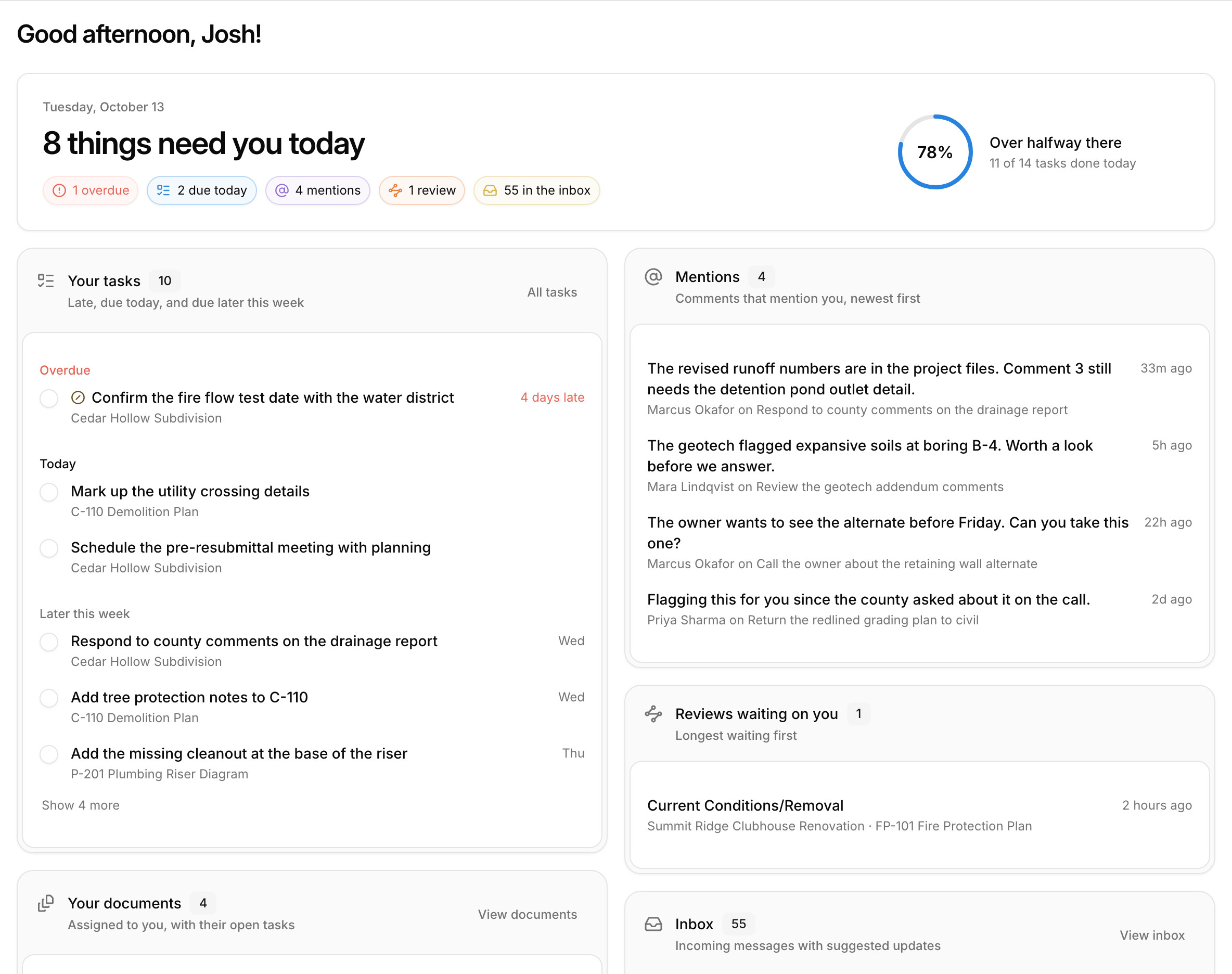Click the Your documents count badge '4'
1232x974 pixels.
click(203, 903)
